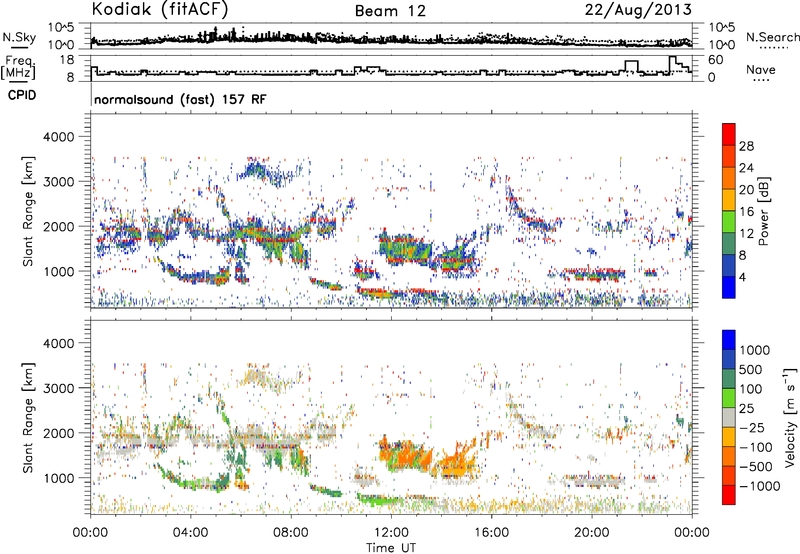Click the 'N.Sky' legend label

coord(19,37)
